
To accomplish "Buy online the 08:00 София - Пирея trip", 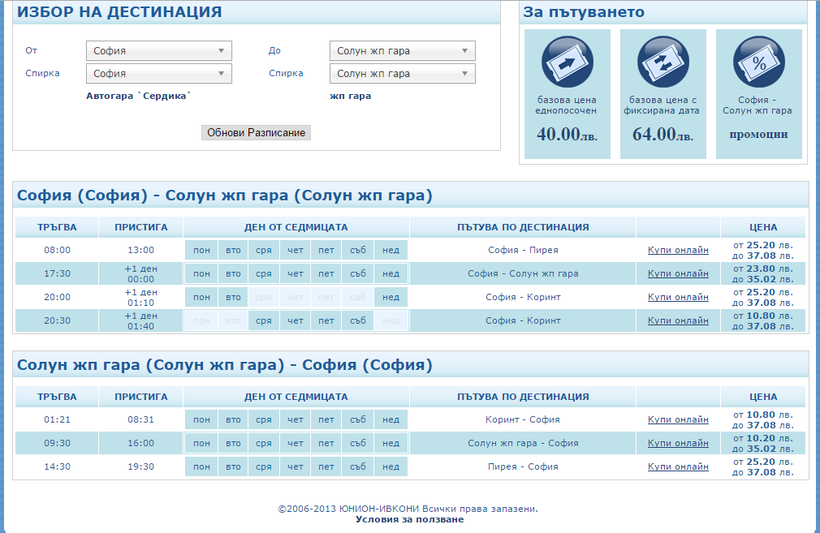I will coord(678,250).
